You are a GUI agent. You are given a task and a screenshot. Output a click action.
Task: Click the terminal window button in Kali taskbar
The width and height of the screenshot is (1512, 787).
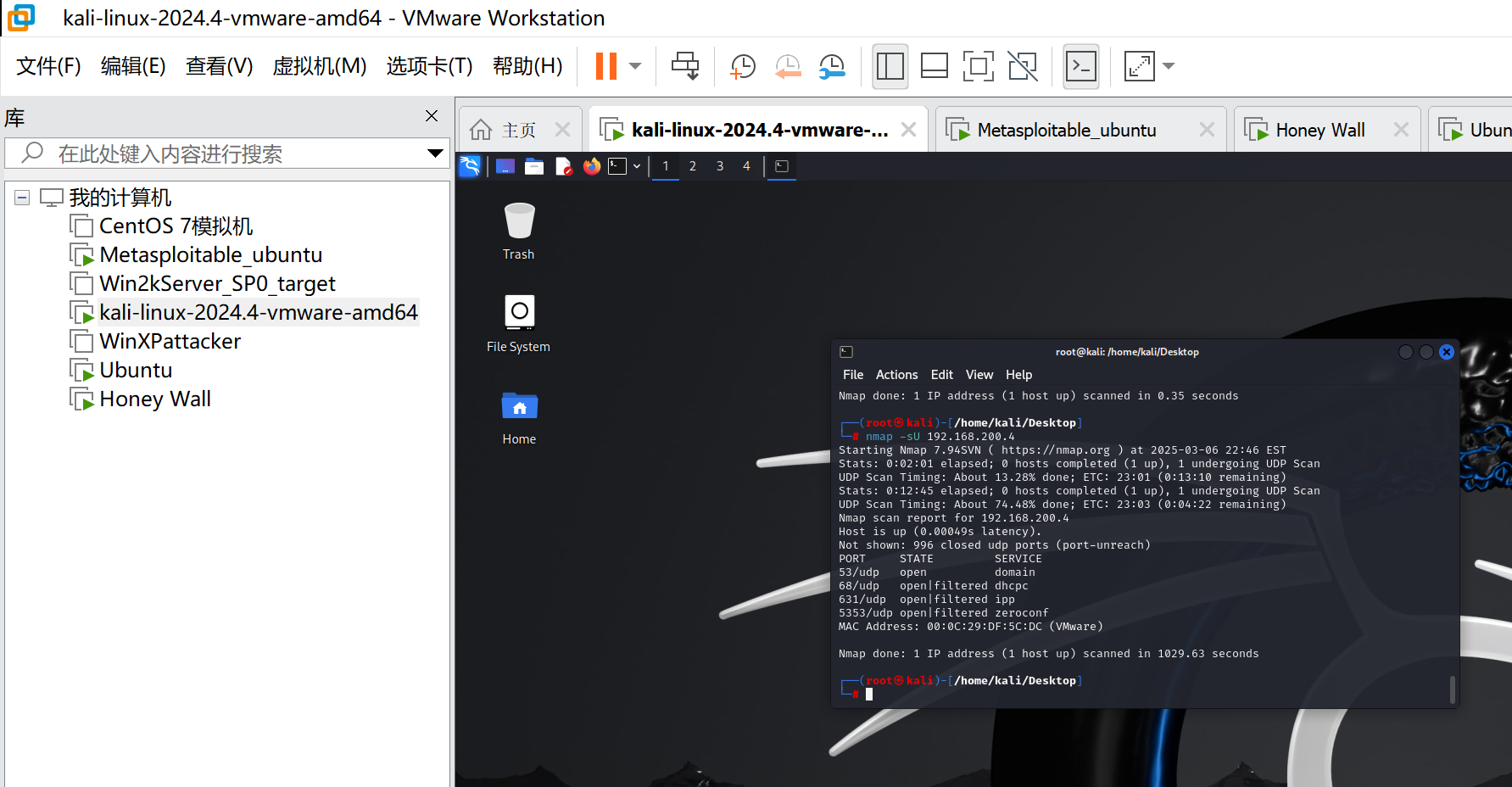(782, 166)
